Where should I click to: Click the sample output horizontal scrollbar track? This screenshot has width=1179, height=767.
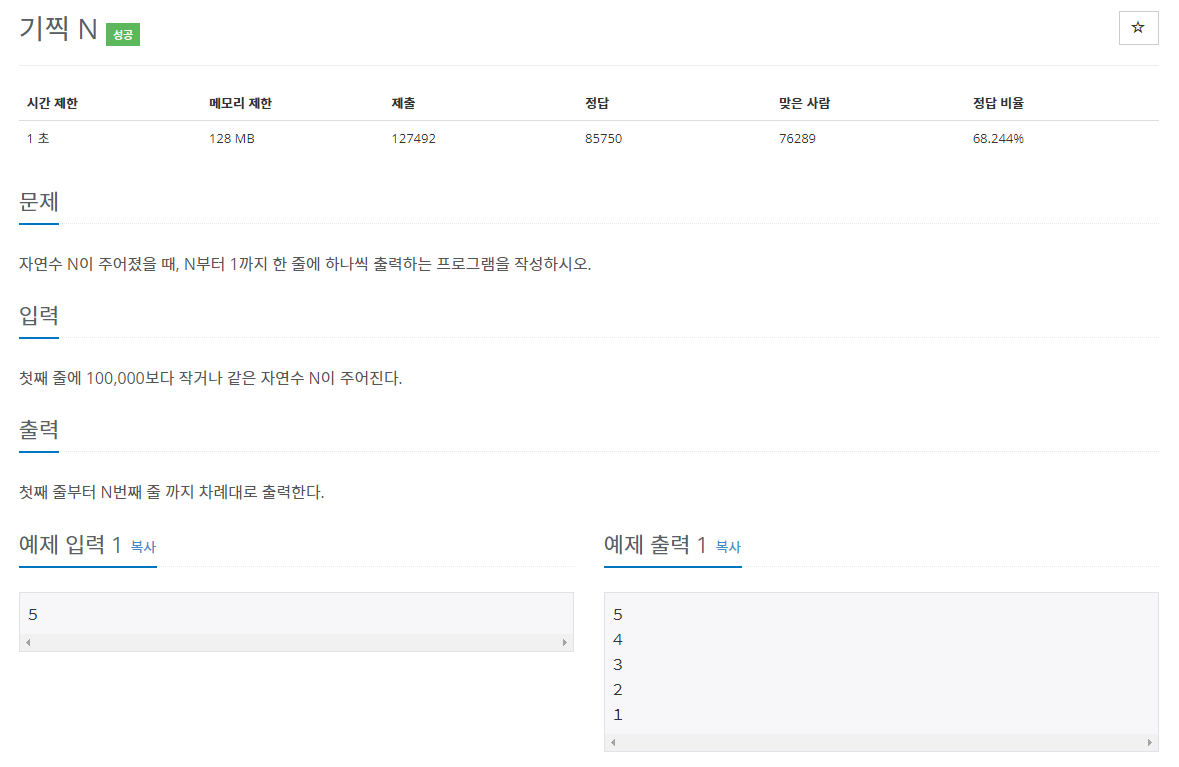[880, 743]
